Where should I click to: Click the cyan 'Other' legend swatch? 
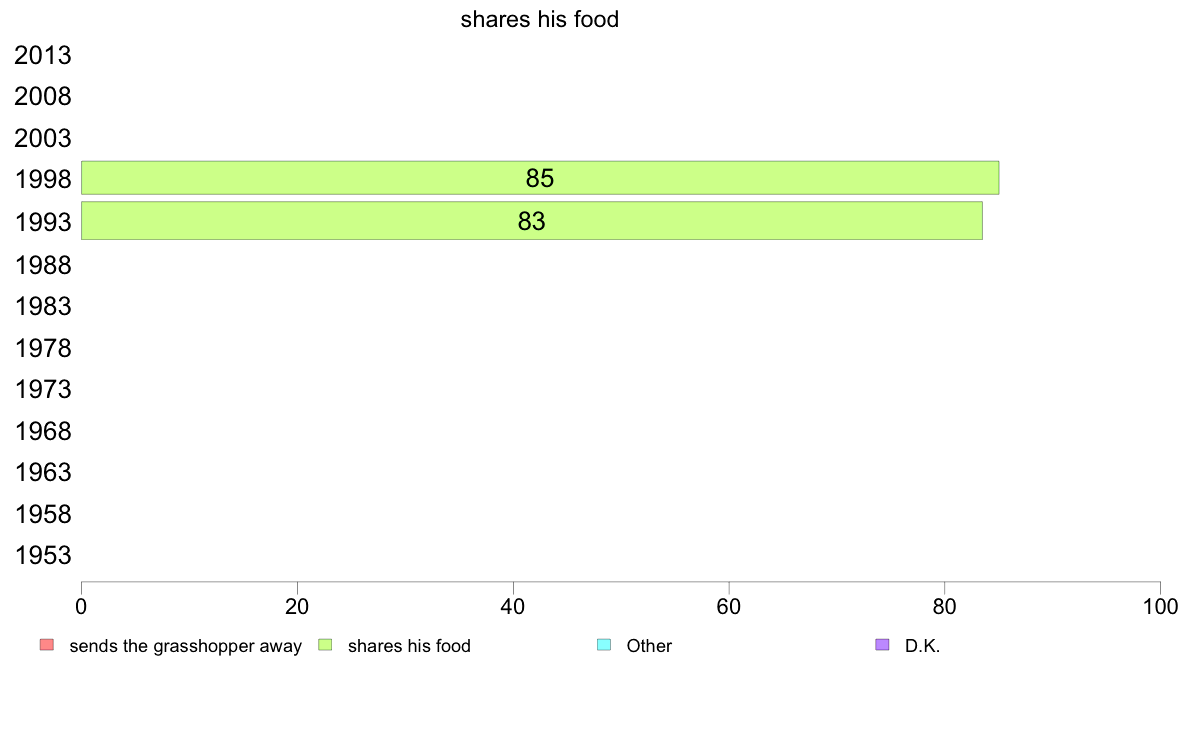604,645
